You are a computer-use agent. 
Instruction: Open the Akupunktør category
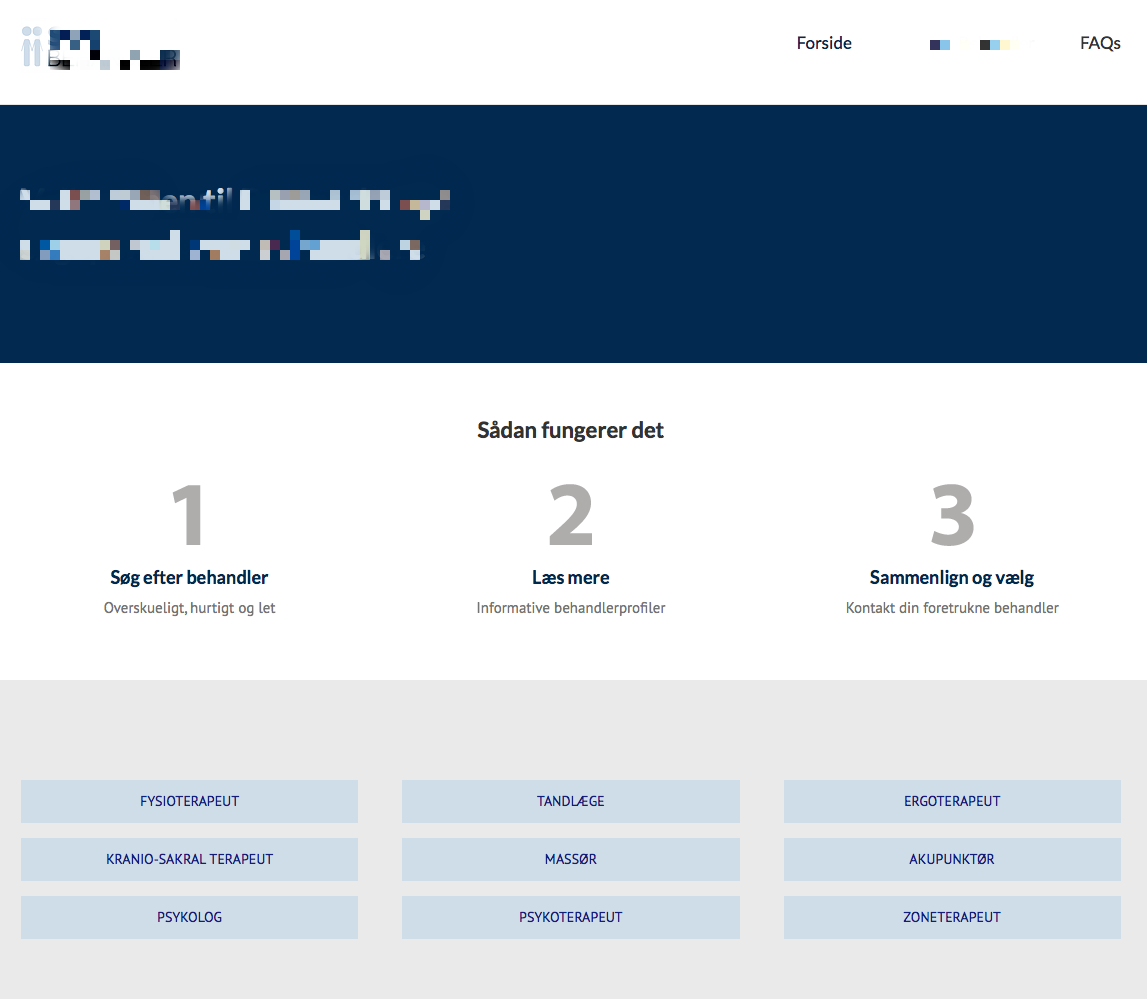[952, 859]
